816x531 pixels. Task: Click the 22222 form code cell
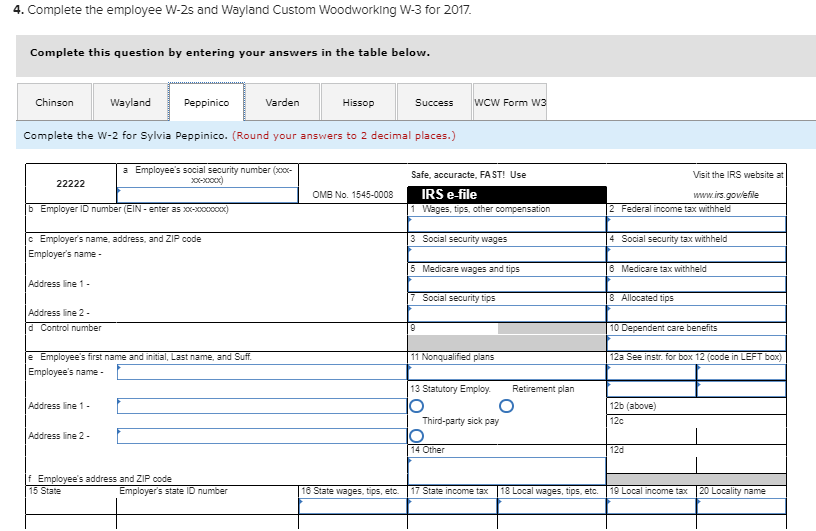[71, 183]
